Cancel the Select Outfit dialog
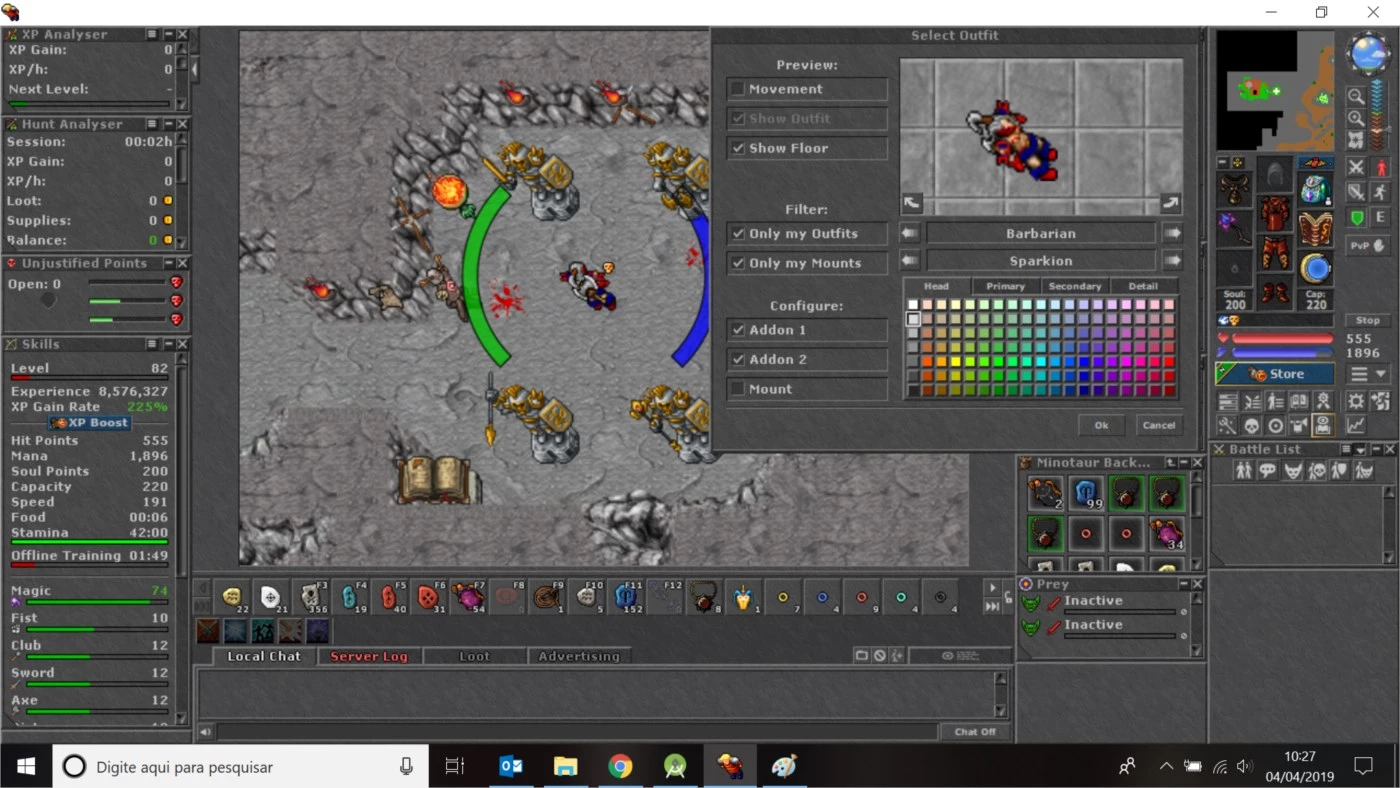This screenshot has width=1400, height=788. [x=1159, y=425]
